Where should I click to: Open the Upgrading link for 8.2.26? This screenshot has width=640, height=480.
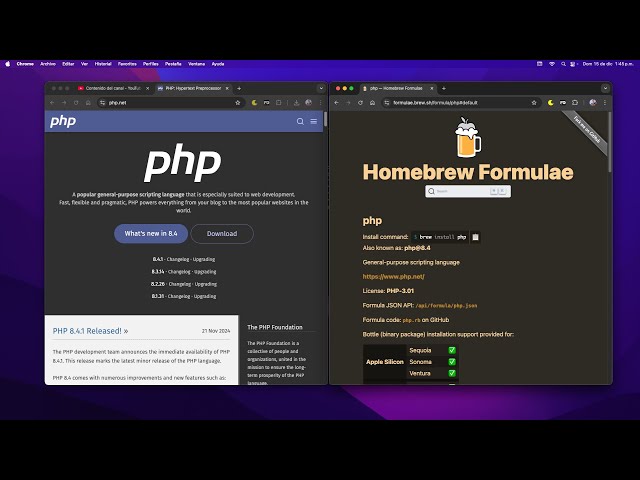pos(206,284)
